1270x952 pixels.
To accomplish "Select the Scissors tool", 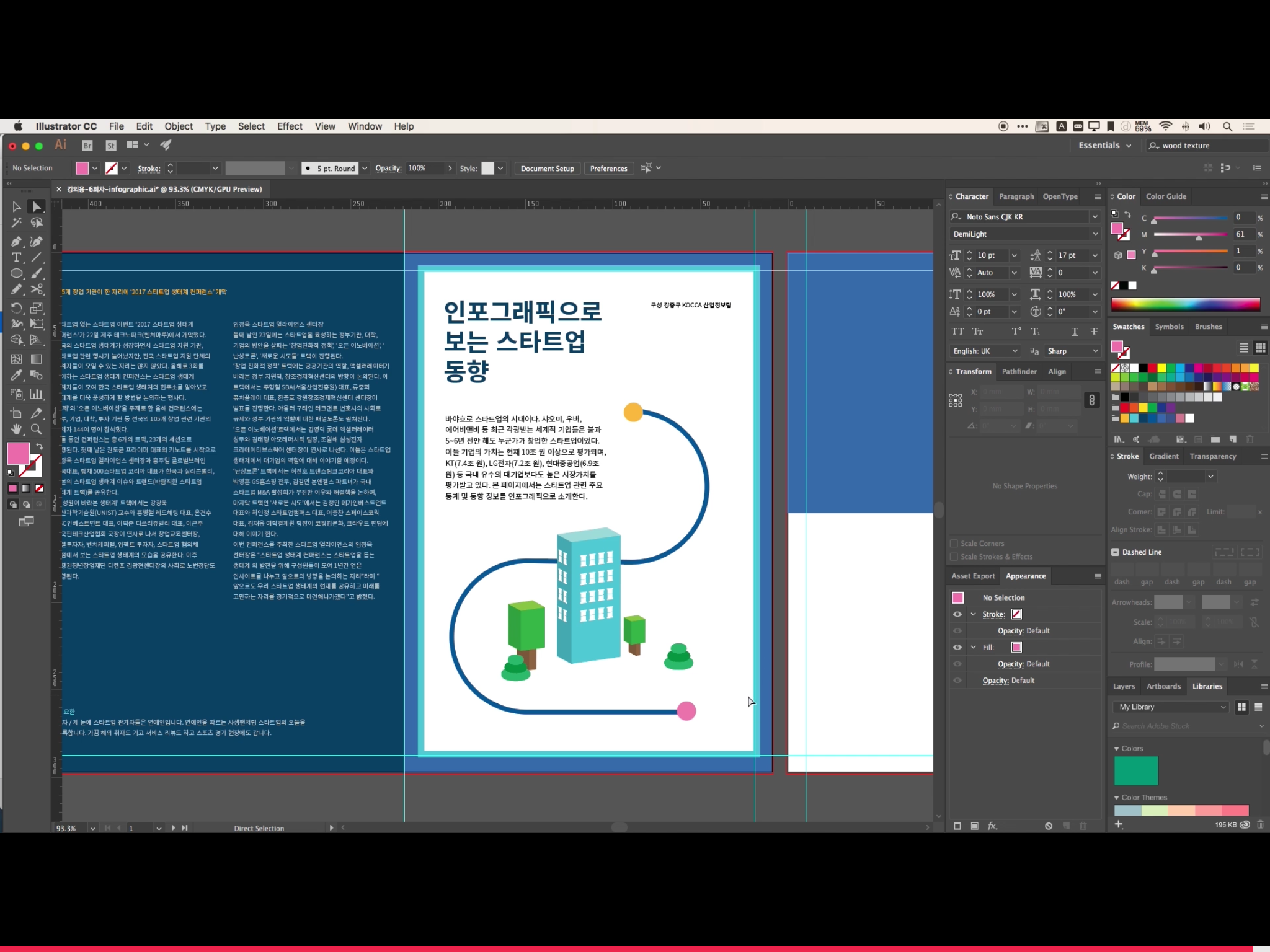I will tap(37, 289).
